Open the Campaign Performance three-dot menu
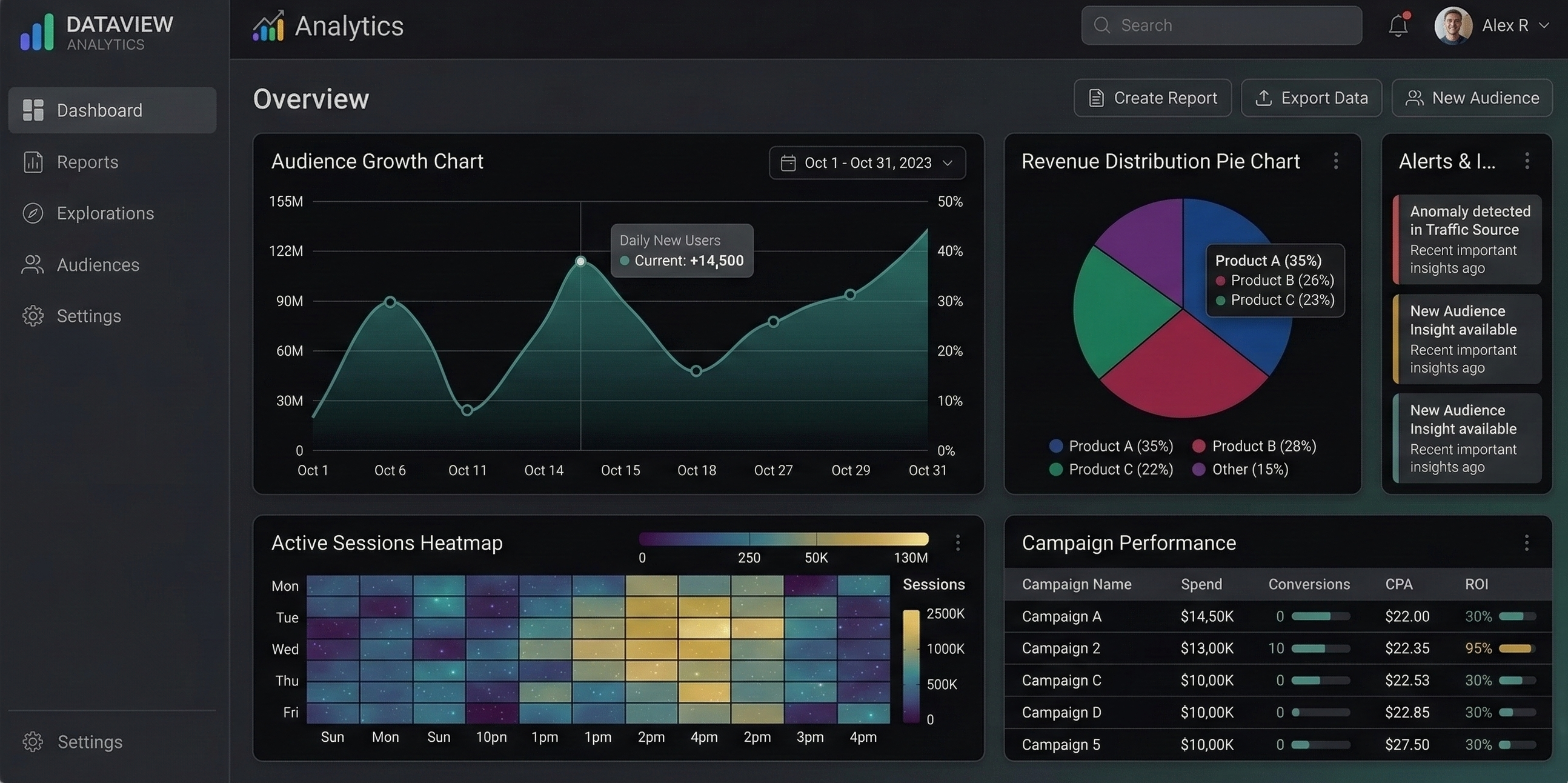1568x783 pixels. [x=1527, y=542]
